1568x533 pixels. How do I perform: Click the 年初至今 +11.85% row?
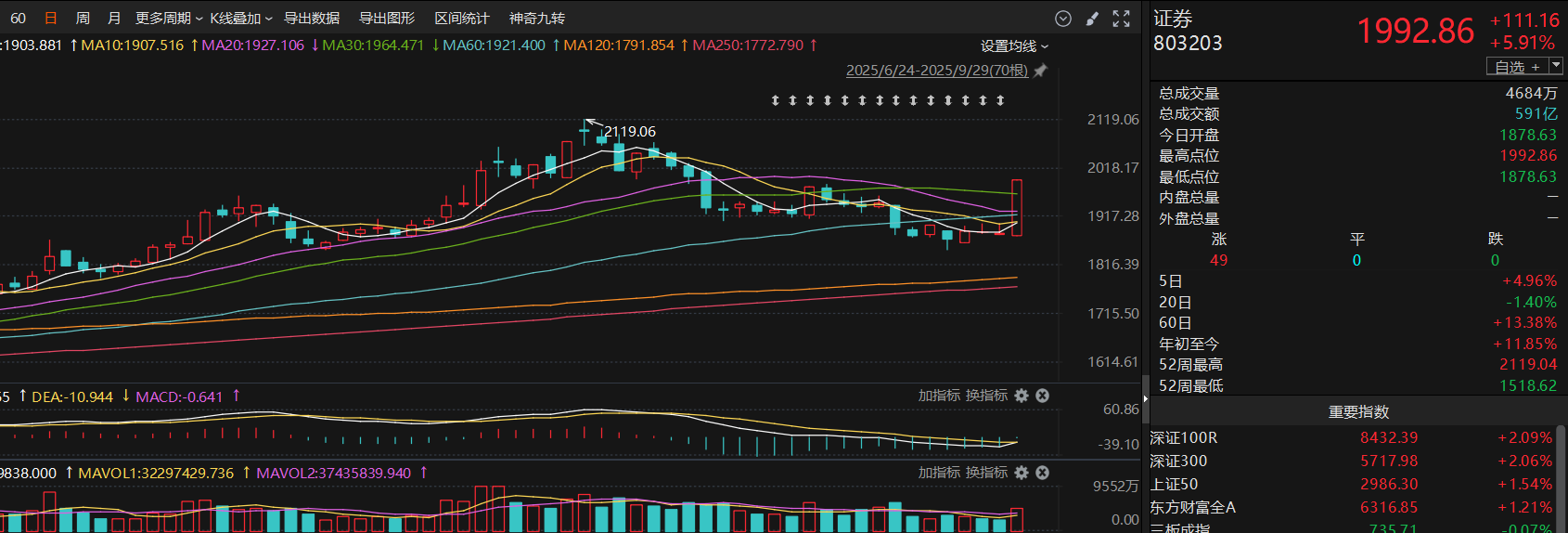[x=1358, y=344]
